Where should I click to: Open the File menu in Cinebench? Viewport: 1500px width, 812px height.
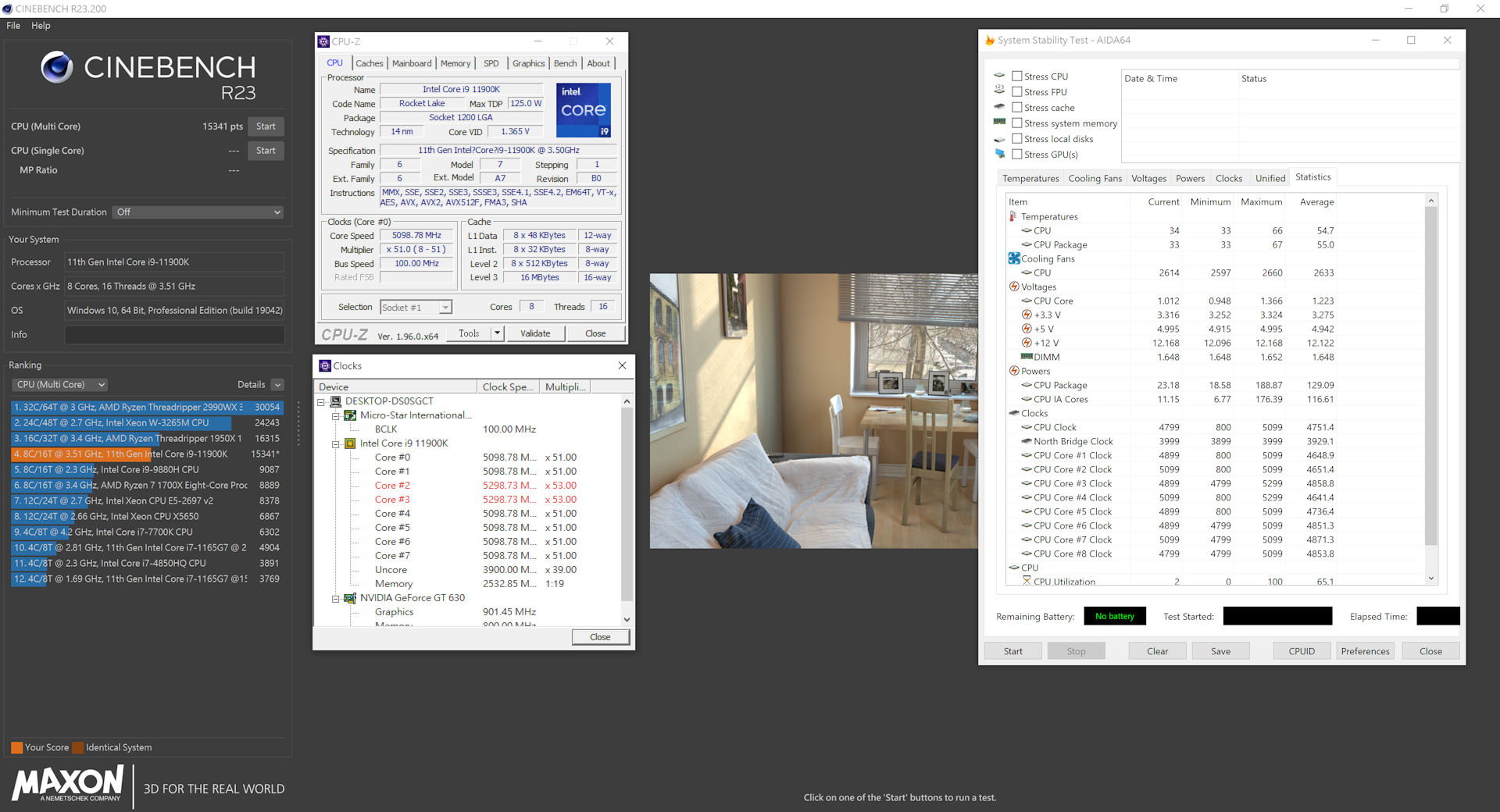13,25
